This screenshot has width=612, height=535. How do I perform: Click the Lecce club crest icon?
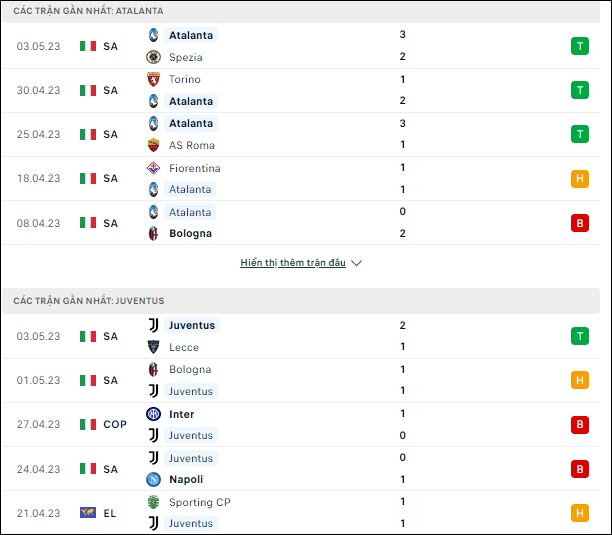pyautogui.click(x=153, y=347)
